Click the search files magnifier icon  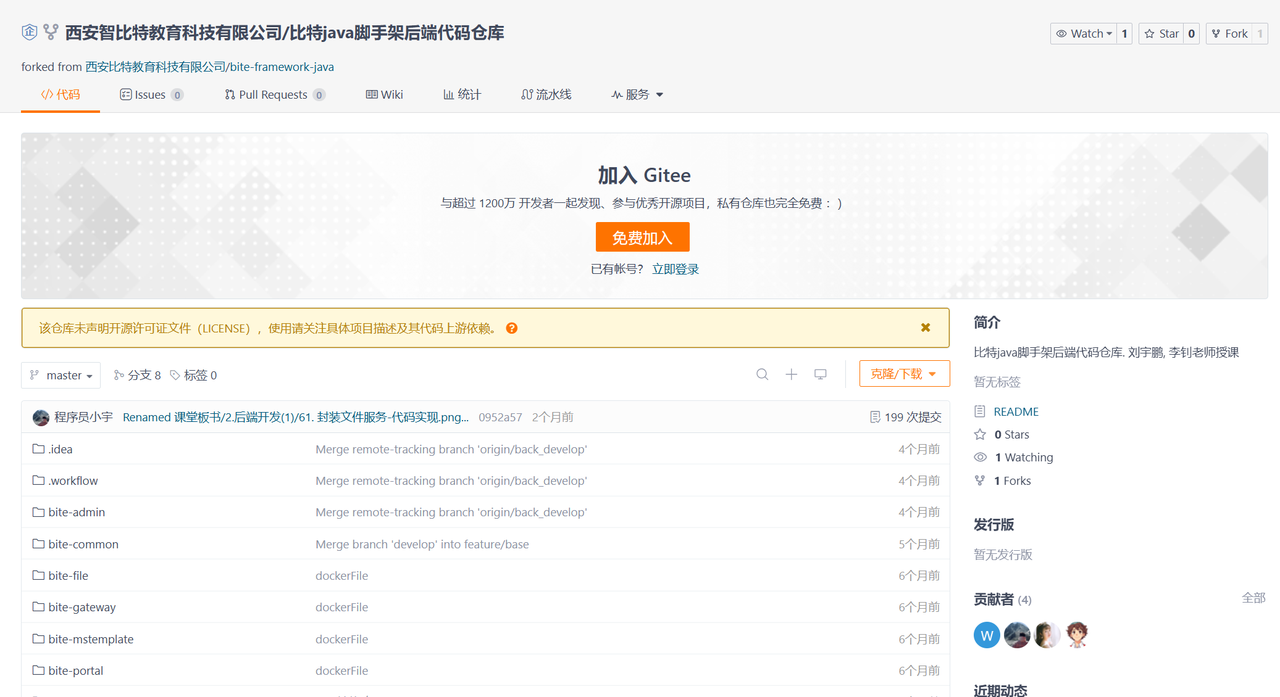point(762,374)
